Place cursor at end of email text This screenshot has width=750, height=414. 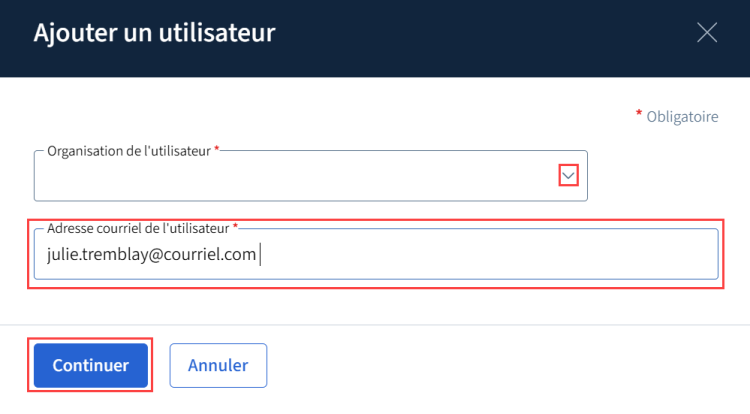[x=259, y=256]
